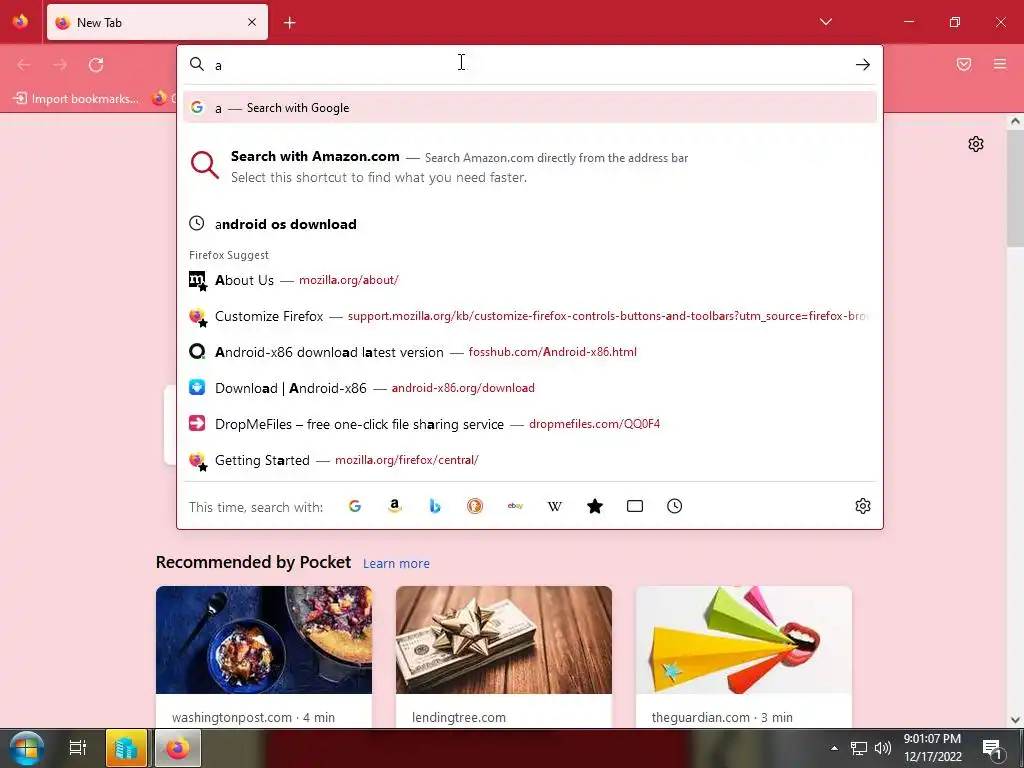Open the Firefox application menu (hamburger)
1024x768 pixels.
click(x=1000, y=64)
